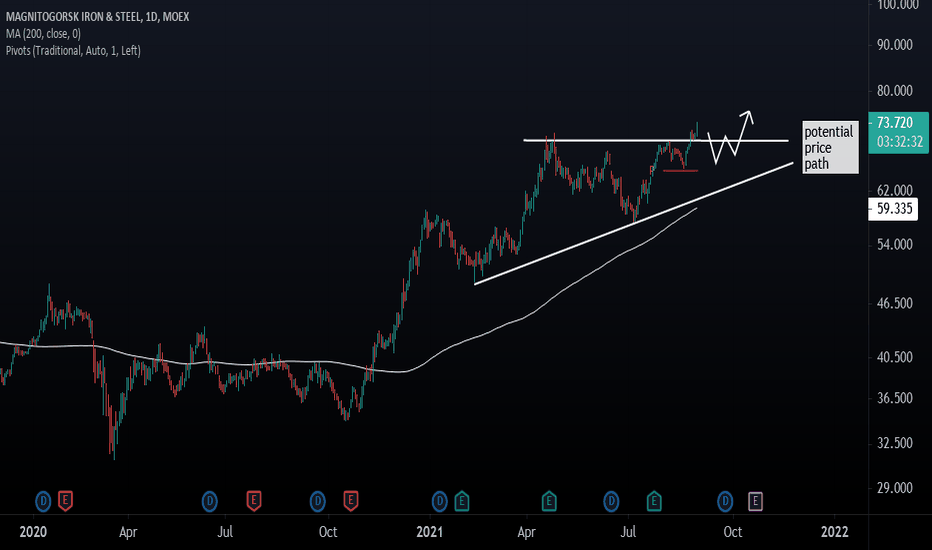This screenshot has width=932, height=550.
Task: Click the 90.000 price axis label
Action: (895, 45)
